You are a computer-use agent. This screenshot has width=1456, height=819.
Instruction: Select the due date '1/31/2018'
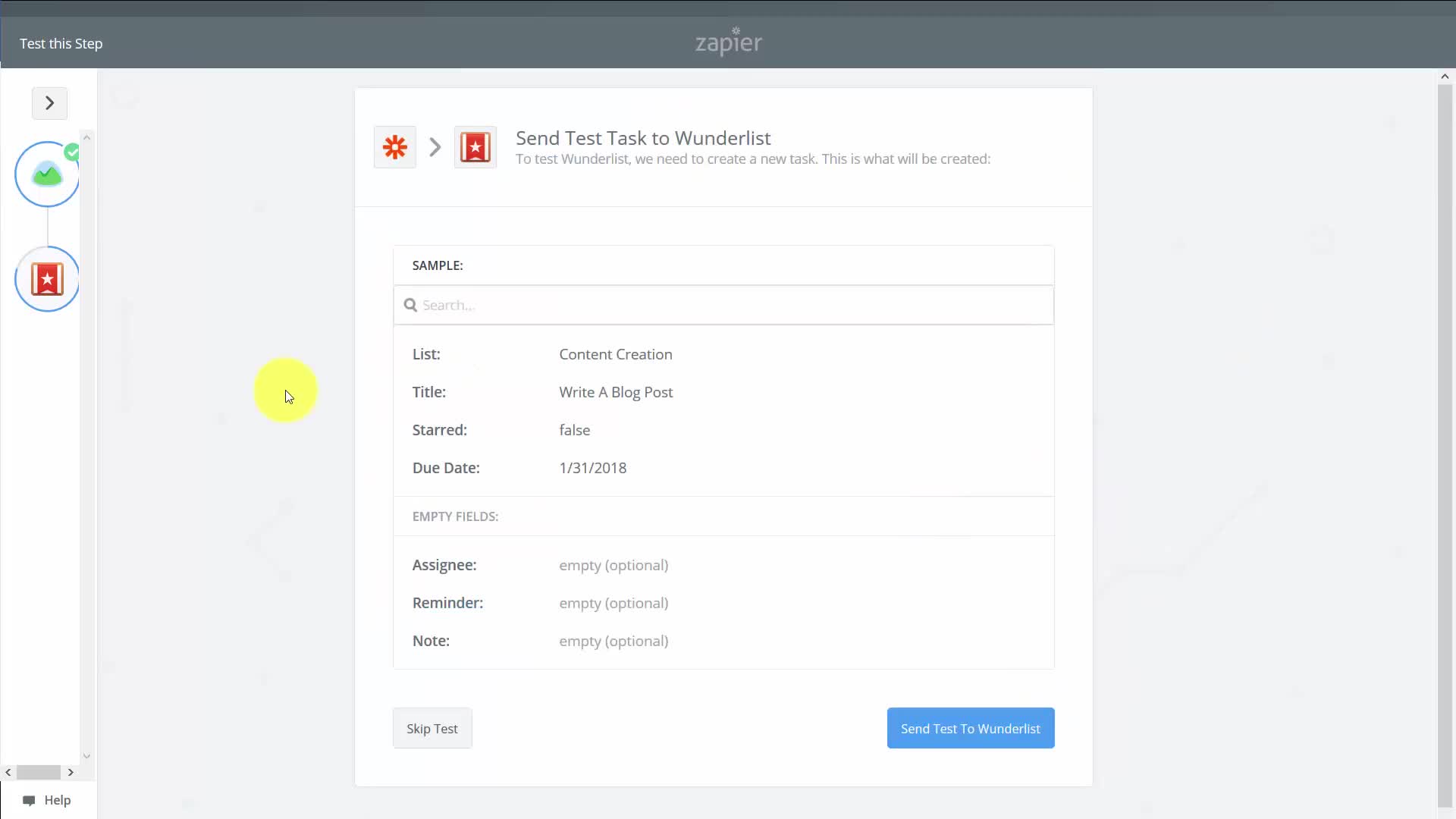click(593, 468)
